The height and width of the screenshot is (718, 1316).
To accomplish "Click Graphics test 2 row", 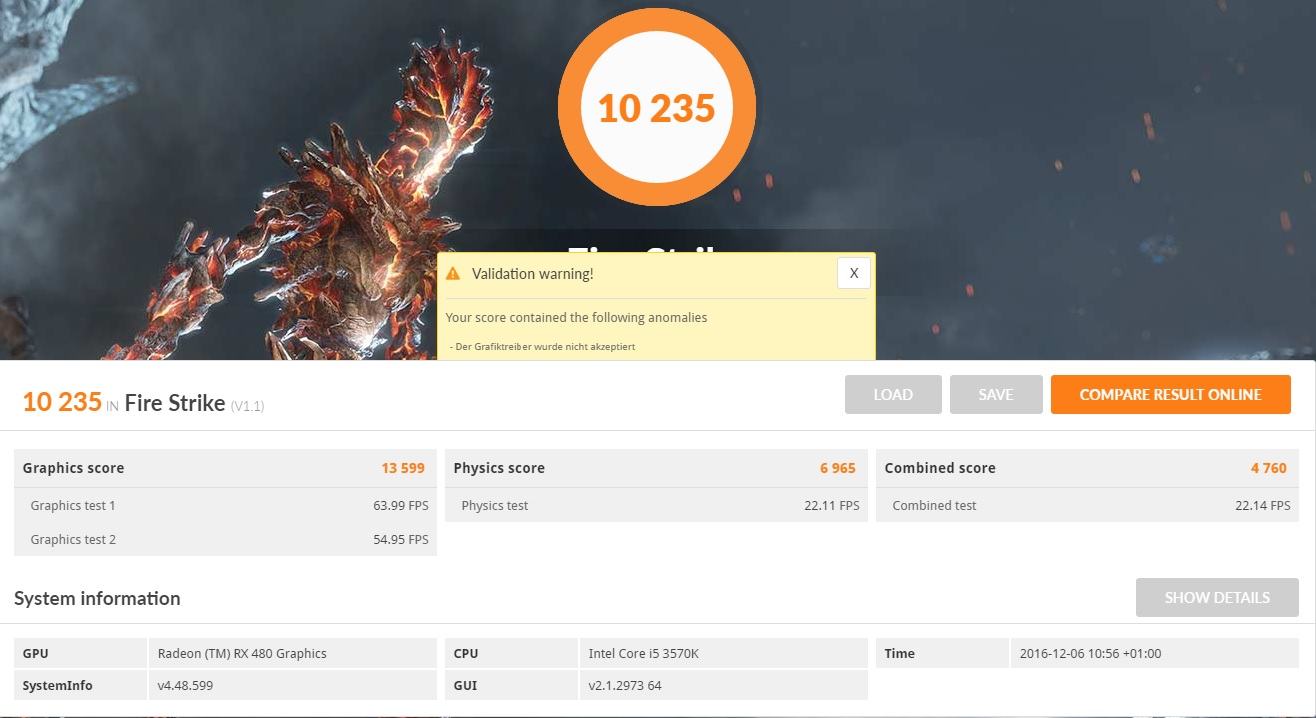I will 226,539.
